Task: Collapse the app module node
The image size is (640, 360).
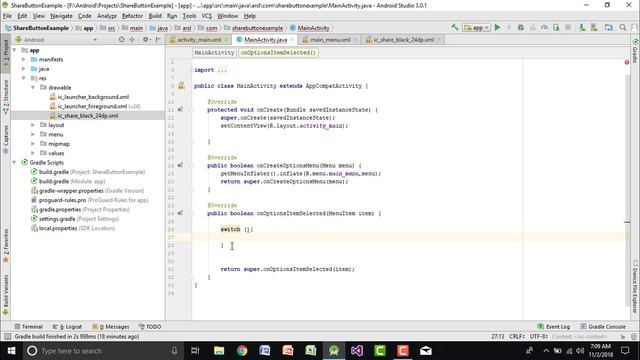Action: [x=15, y=50]
